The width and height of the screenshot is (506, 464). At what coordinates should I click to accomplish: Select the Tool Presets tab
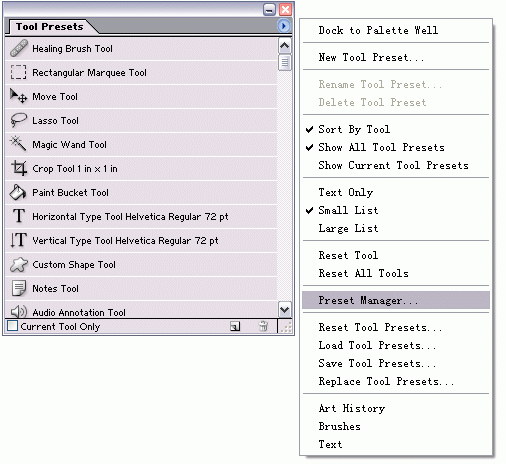(50, 27)
